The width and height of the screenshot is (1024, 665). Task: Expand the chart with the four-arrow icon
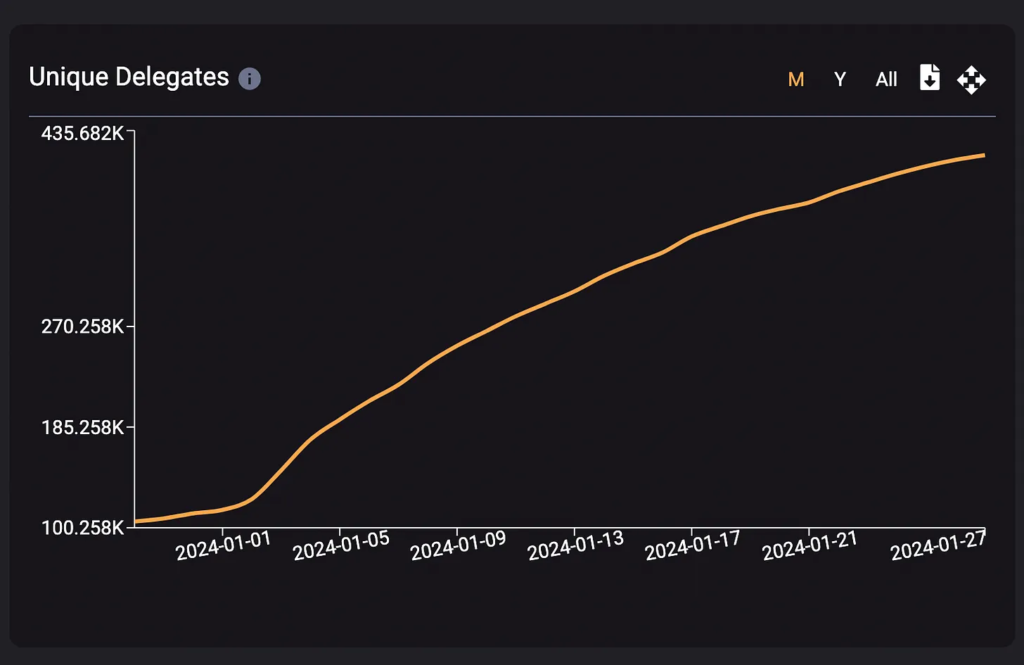coord(971,79)
